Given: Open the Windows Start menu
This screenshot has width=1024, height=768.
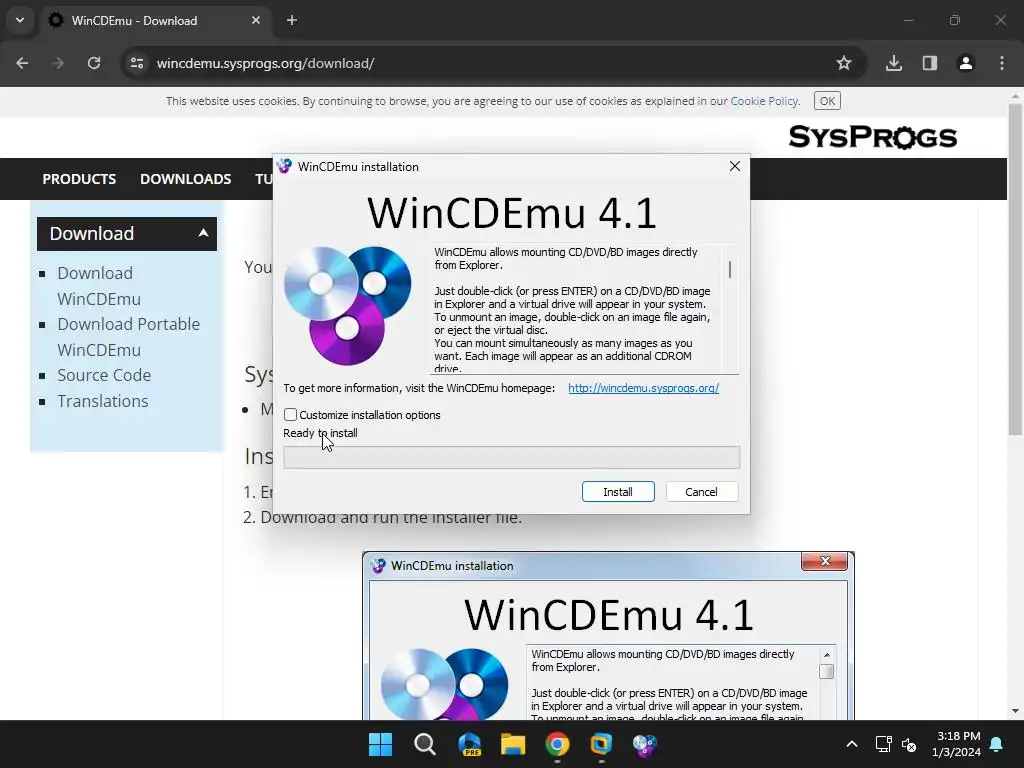Looking at the screenshot, I should click(x=380, y=744).
